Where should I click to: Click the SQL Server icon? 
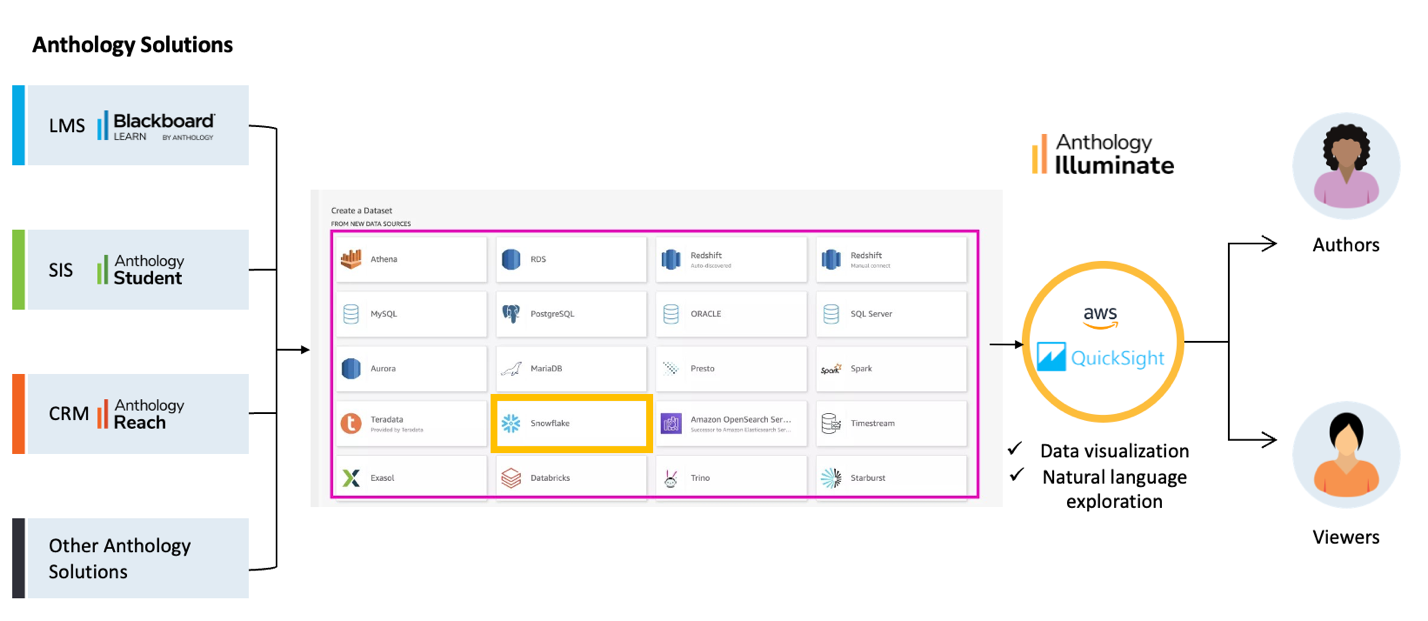[x=831, y=314]
